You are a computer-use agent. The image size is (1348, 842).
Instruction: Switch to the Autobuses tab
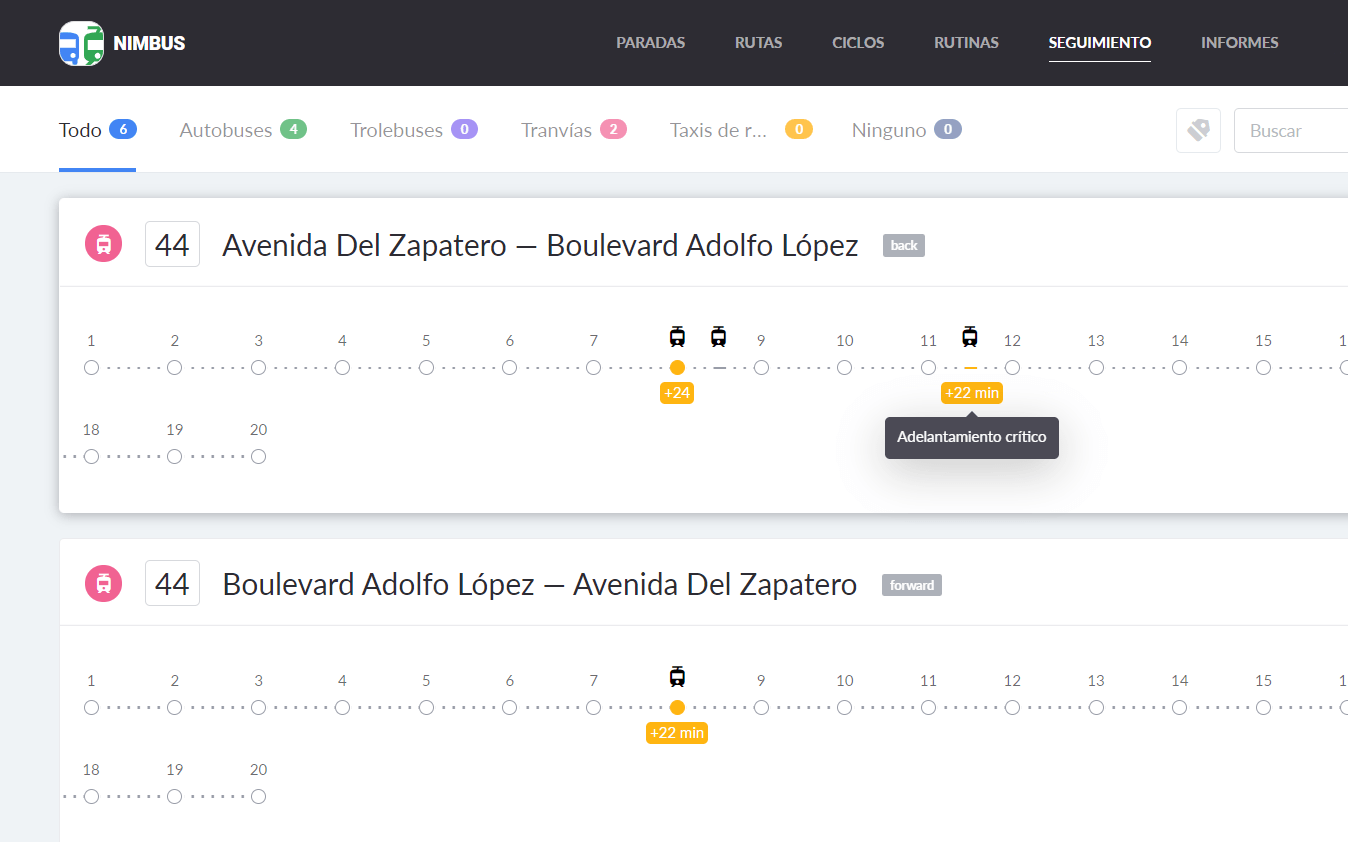(x=243, y=130)
